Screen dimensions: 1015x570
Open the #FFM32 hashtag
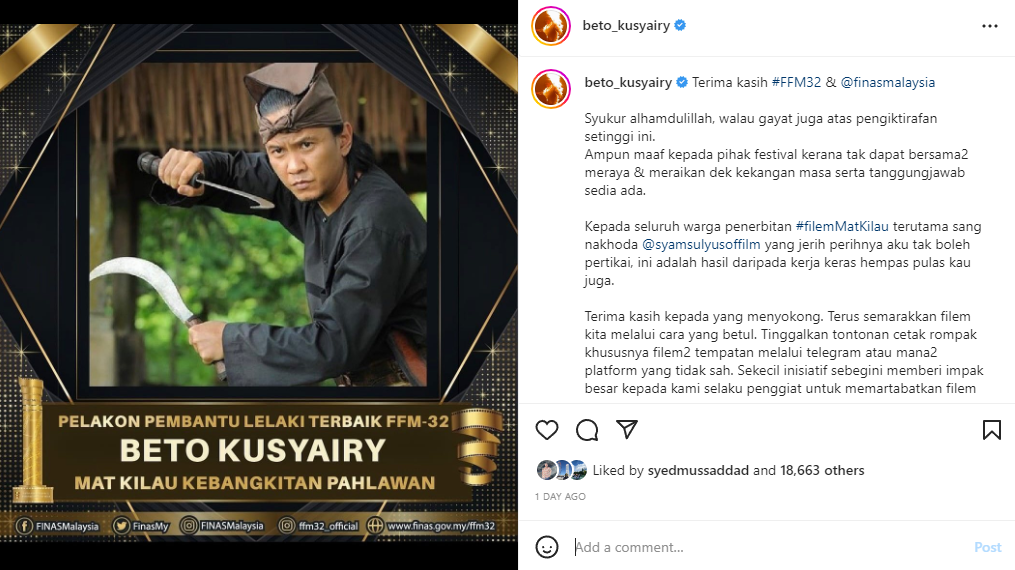tap(796, 82)
